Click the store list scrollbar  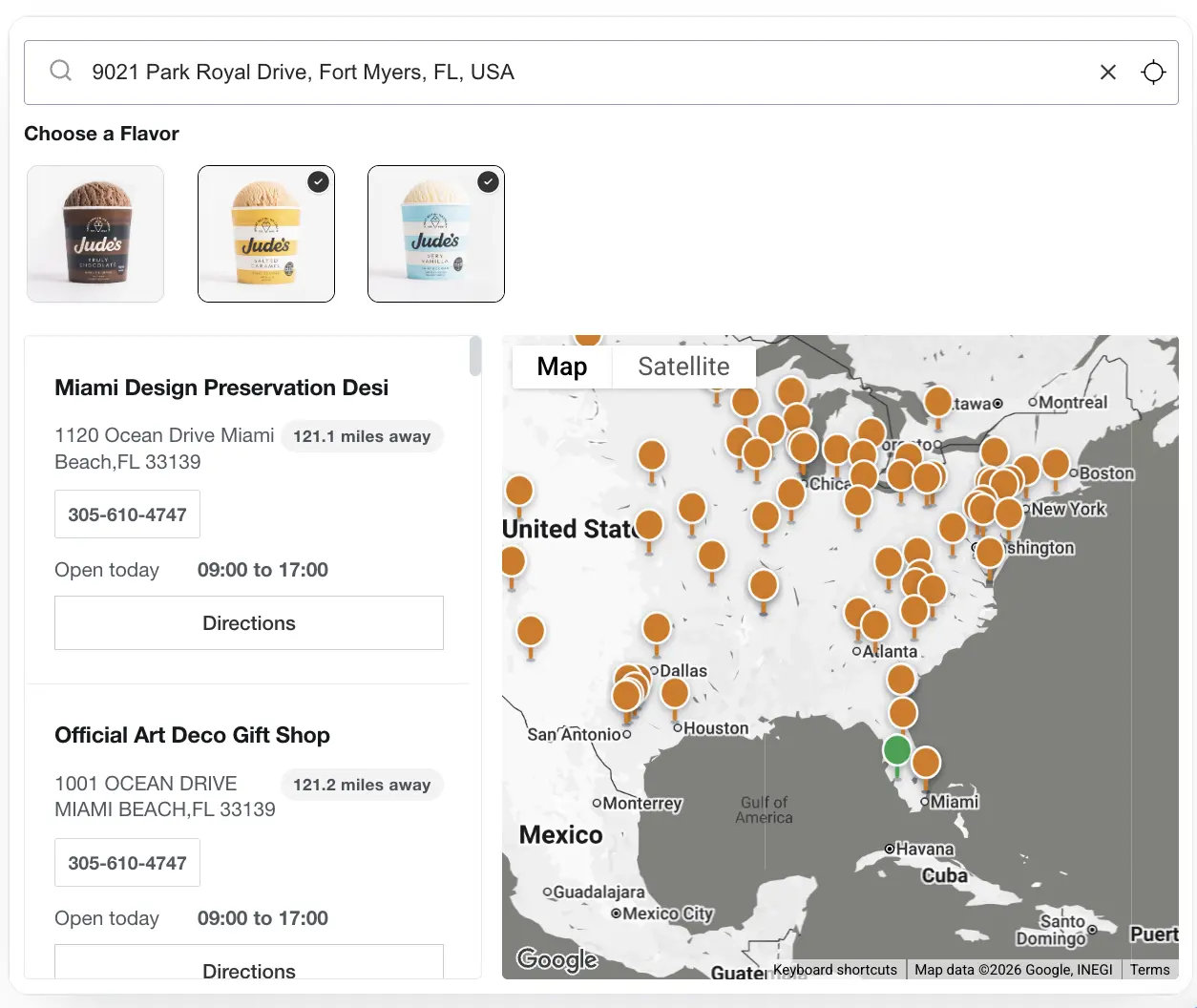475,356
